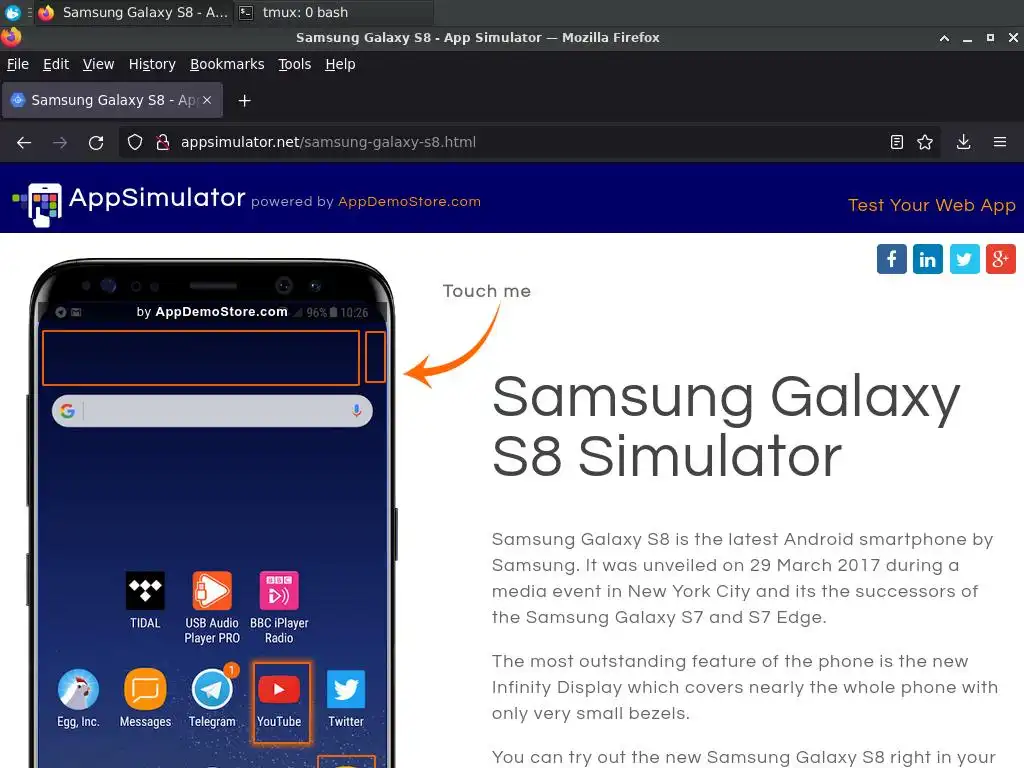1024x768 pixels.
Task: Share page via Facebook icon
Action: (x=891, y=259)
